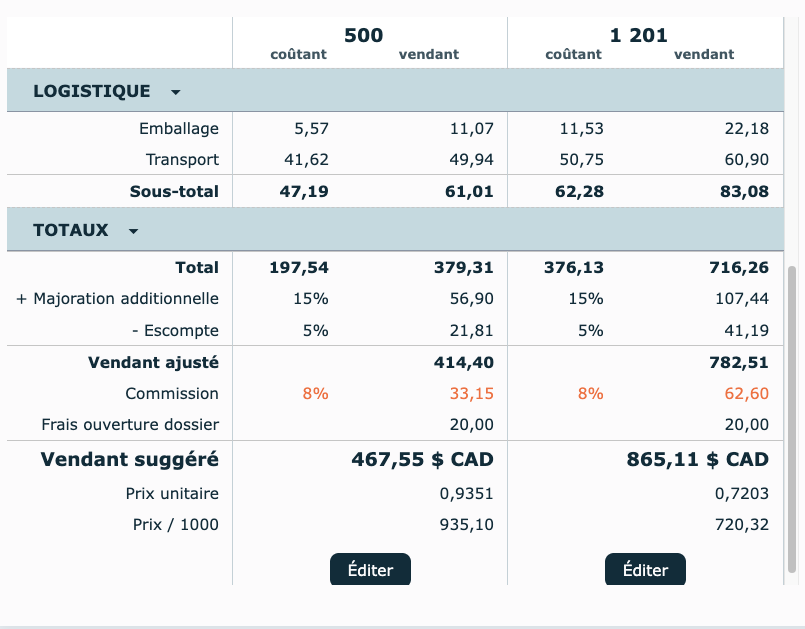The height and width of the screenshot is (629, 805).
Task: Click Éditer under the 500 quantity column
Action: coord(370,570)
